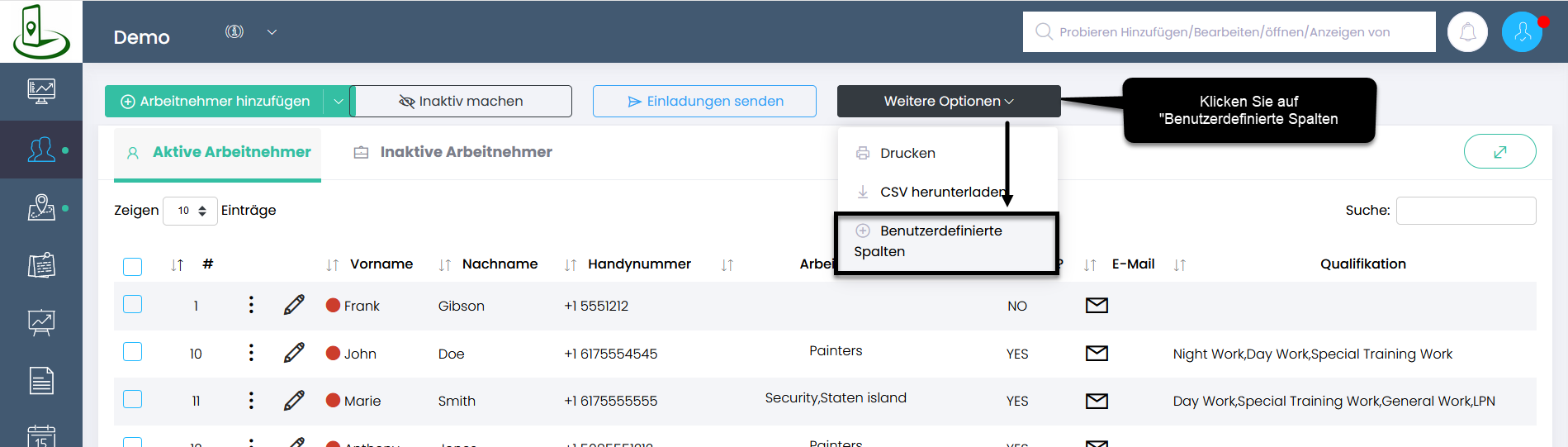Screen dimensions: 1568x447
Task: Open the map location sidebar icon
Action: click(41, 207)
